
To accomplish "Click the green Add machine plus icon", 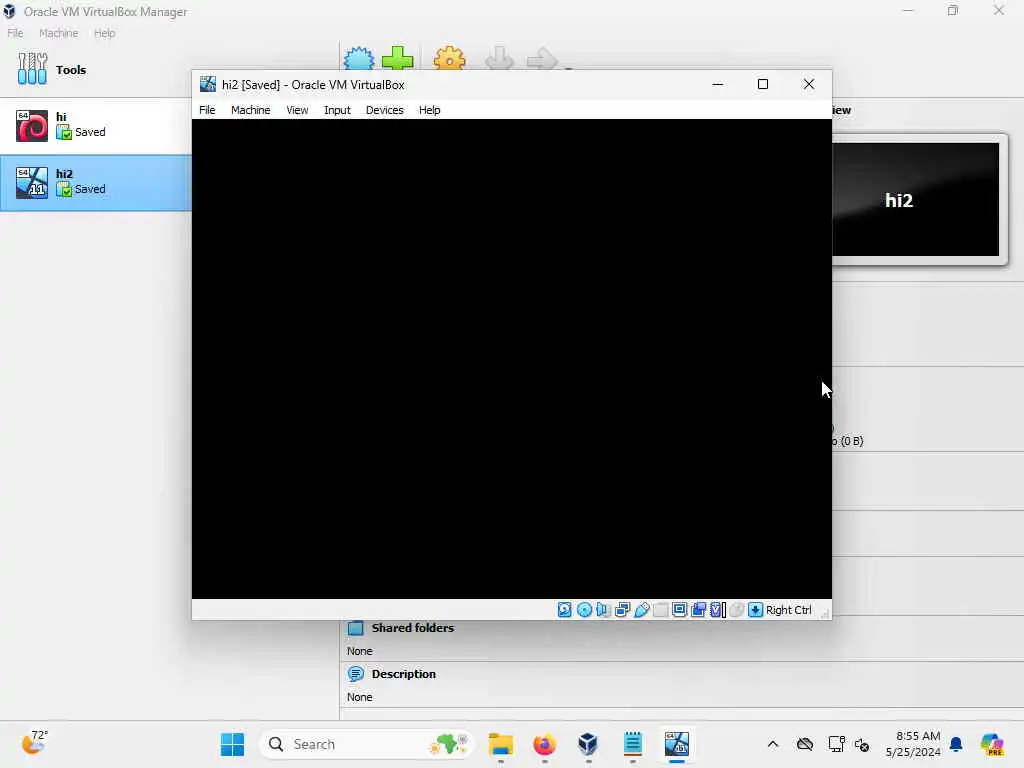I will coord(397,59).
